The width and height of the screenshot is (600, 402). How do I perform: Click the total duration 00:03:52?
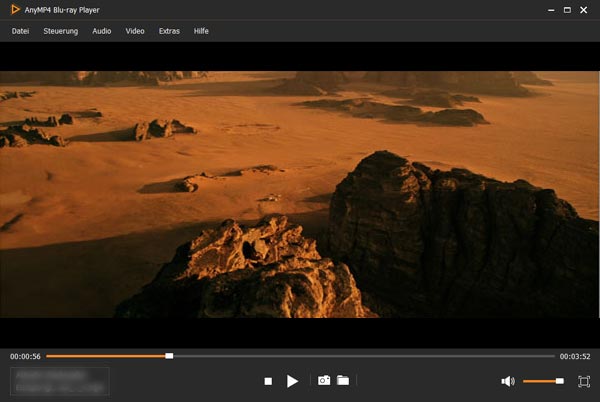575,356
